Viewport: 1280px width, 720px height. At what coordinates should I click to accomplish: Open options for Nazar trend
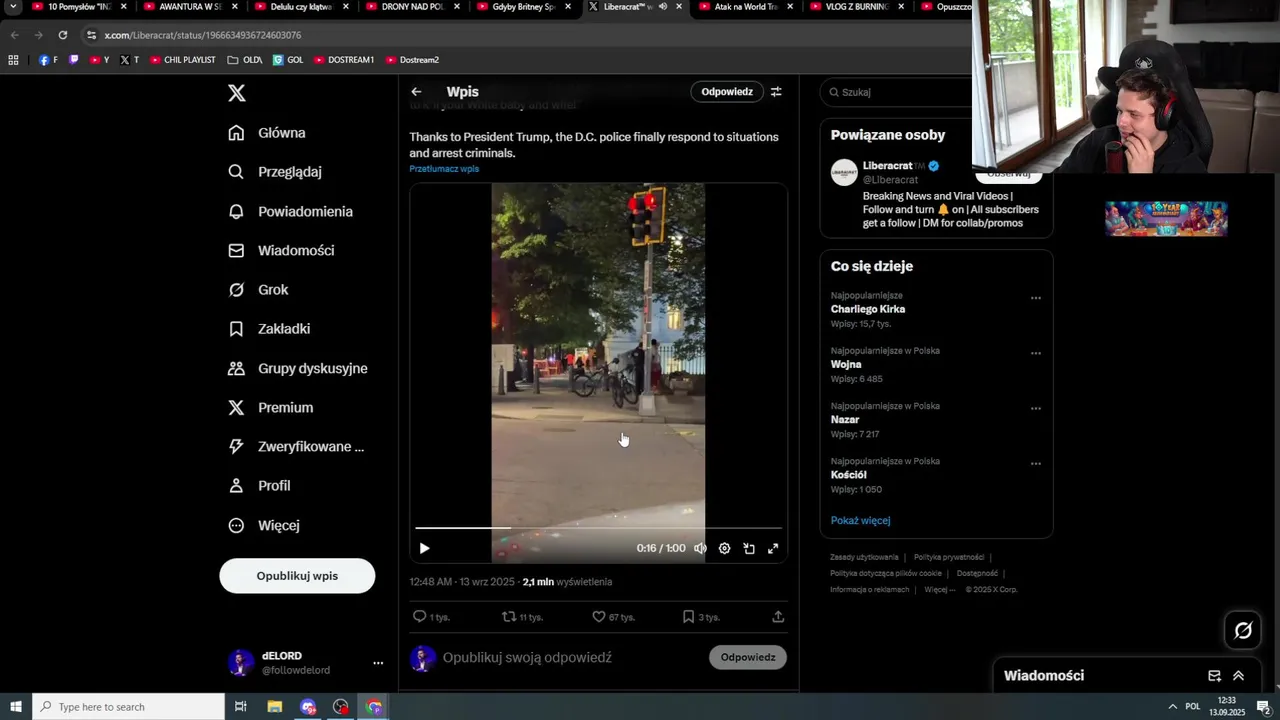1036,408
